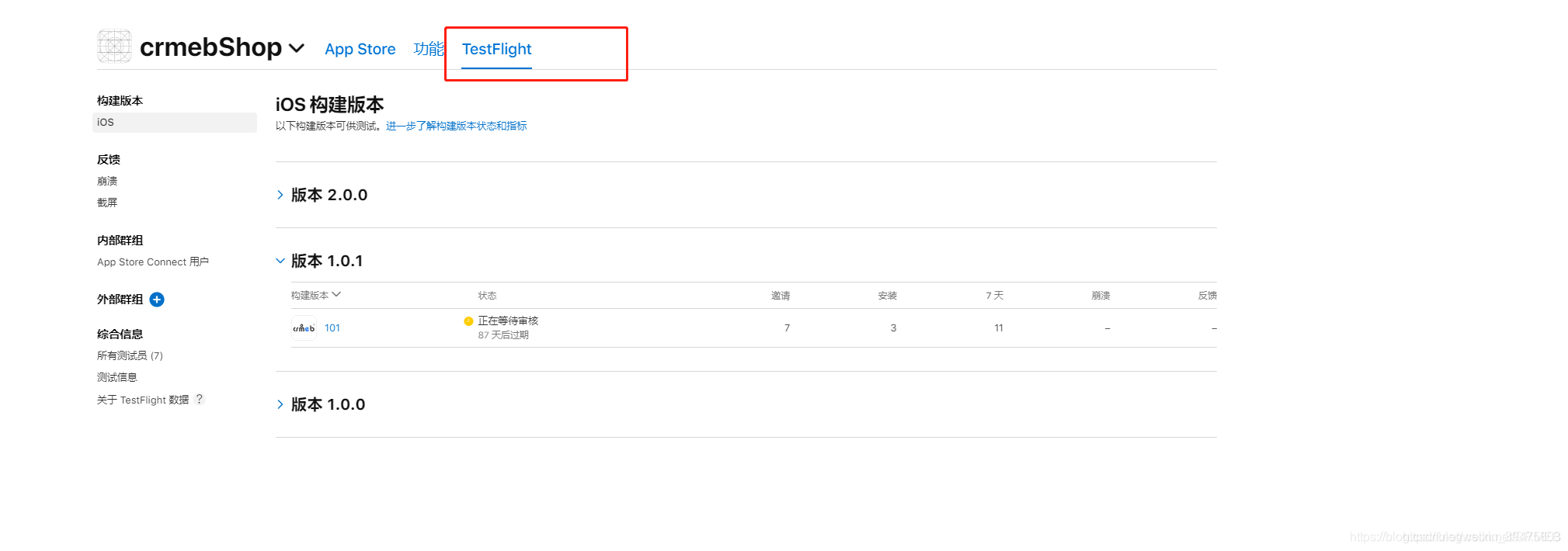The height and width of the screenshot is (551, 1568).
Task: Switch to the 功能 tab
Action: pyautogui.click(x=429, y=49)
